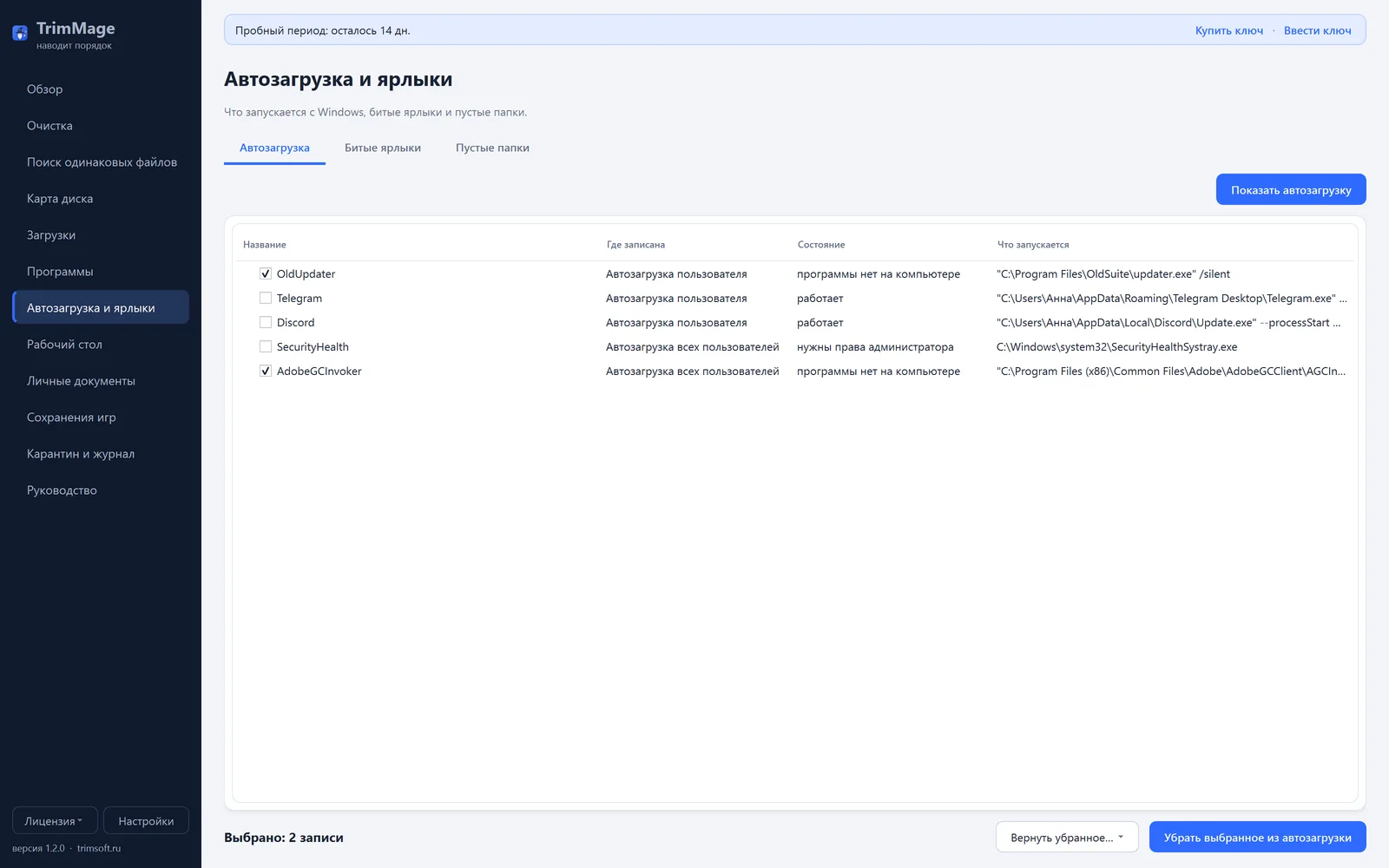
Task: Select the Автозагрузка tab
Action: point(274,148)
